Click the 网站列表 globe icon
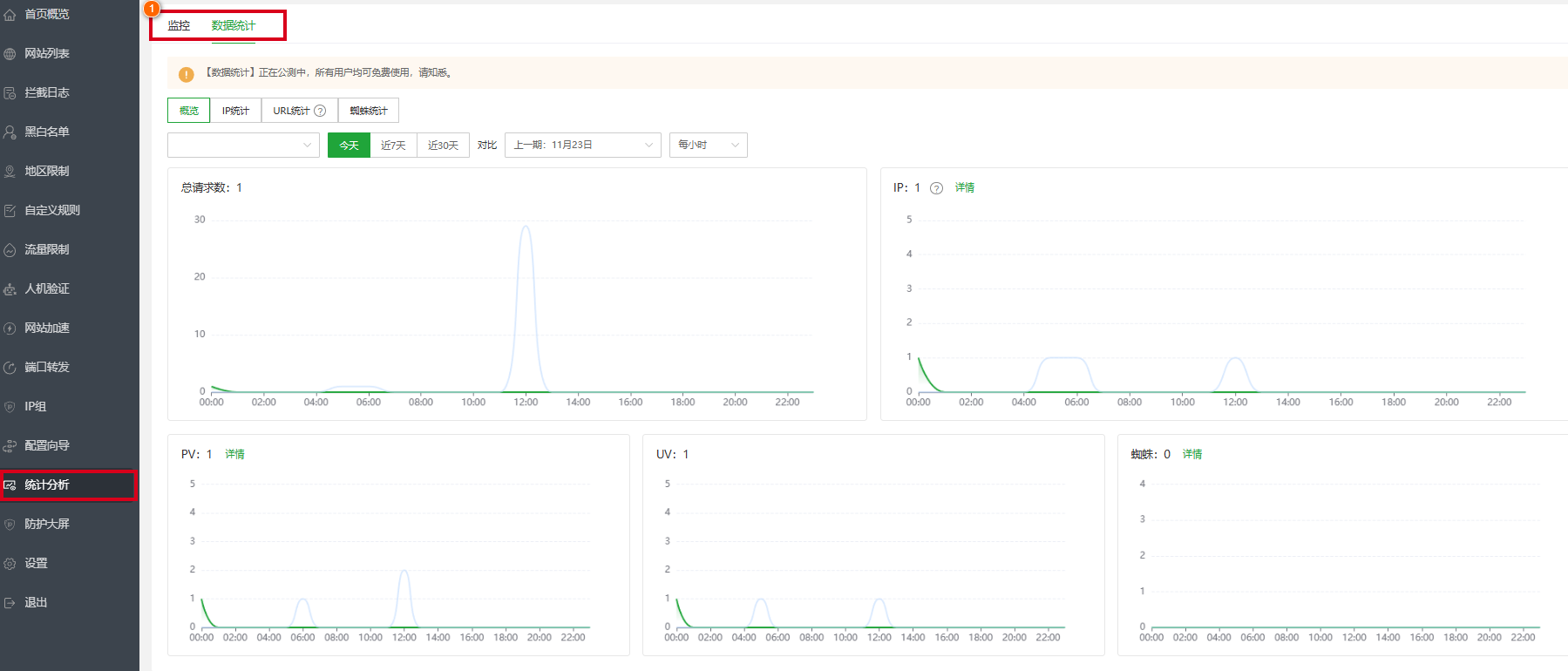Screen dimensions: 1568x671 pyautogui.click(x=10, y=54)
